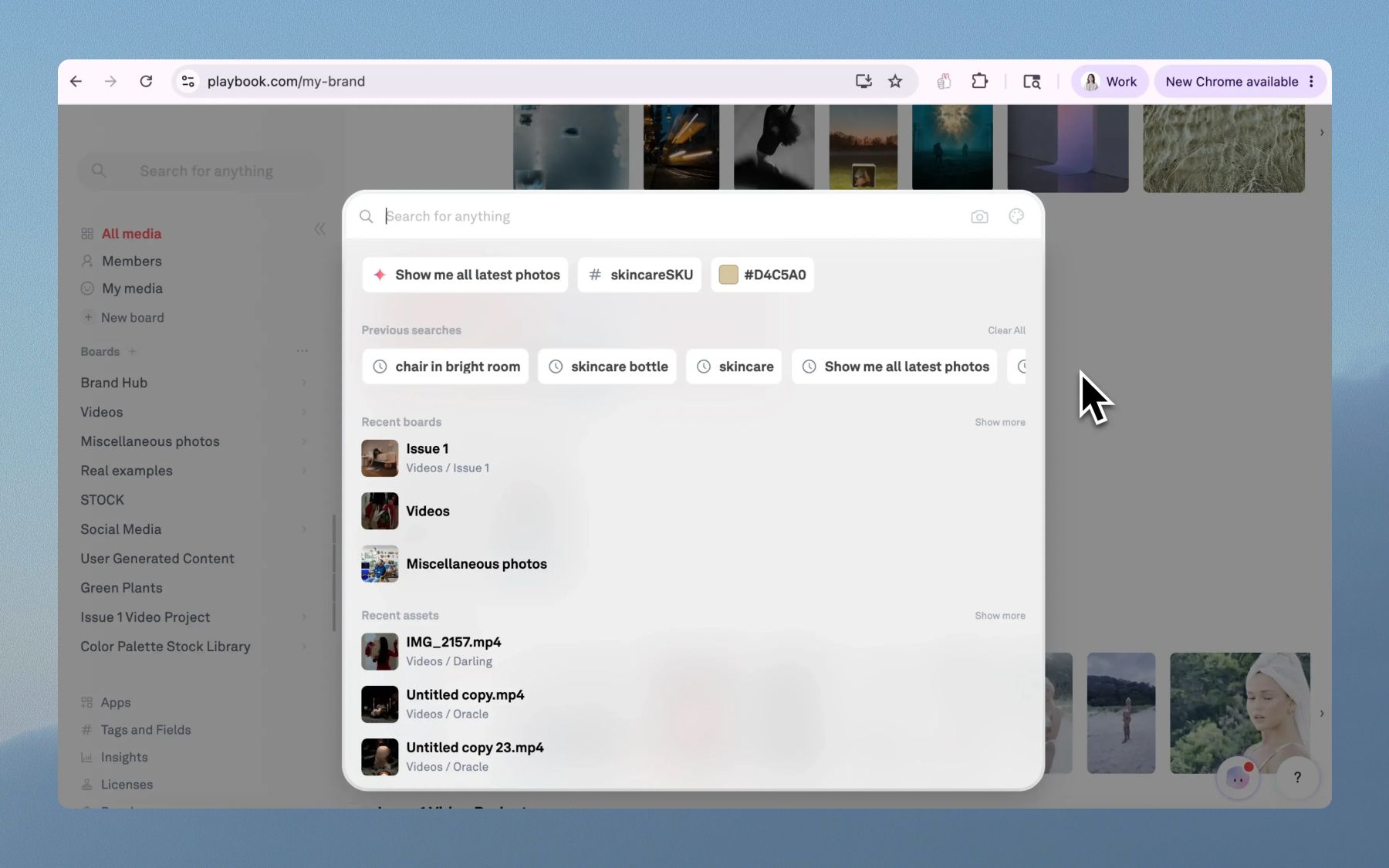Viewport: 1389px width, 868px height.
Task: Expand the Brand Hub board chevron
Action: tap(304, 383)
